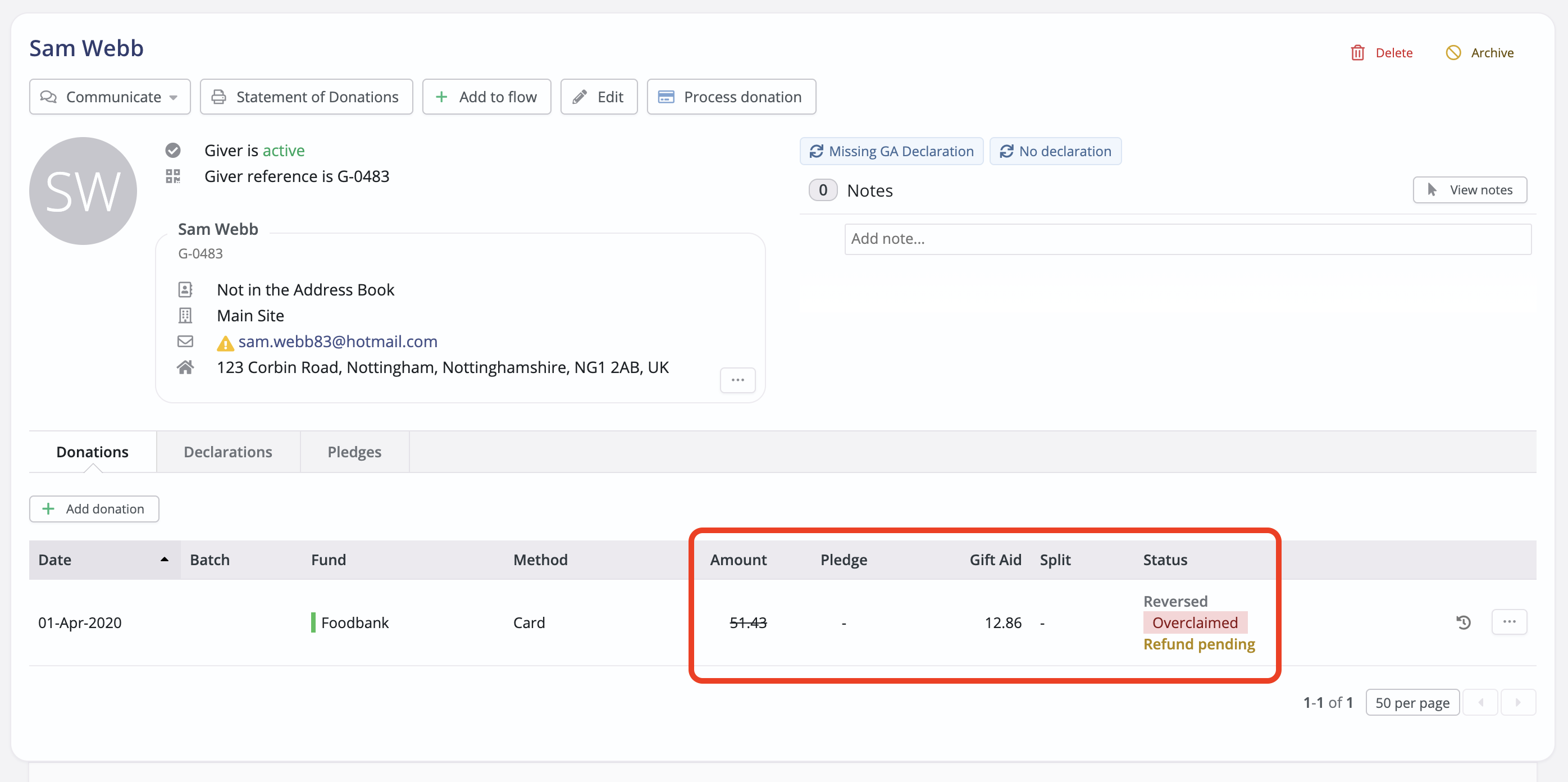Focus the Add note input field
Viewport: 1568px width, 782px height.
[1187, 239]
